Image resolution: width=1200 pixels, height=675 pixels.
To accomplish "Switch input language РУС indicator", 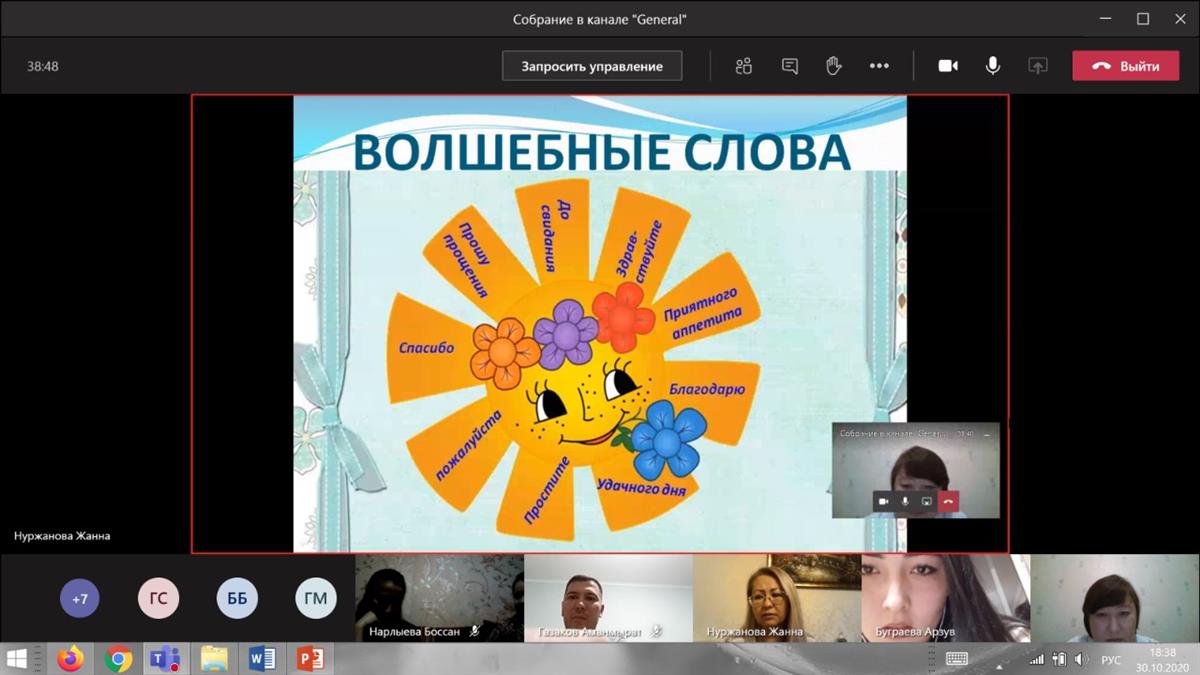I will pos(1111,660).
